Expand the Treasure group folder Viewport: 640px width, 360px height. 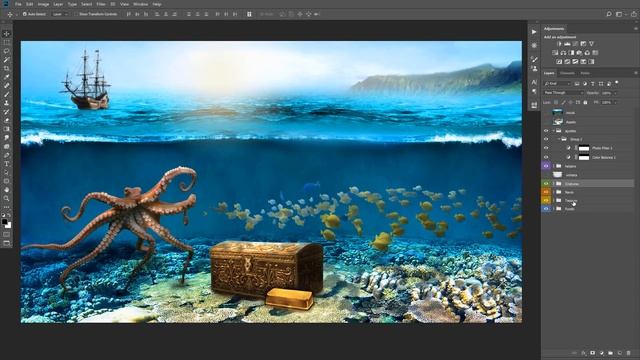click(x=554, y=200)
